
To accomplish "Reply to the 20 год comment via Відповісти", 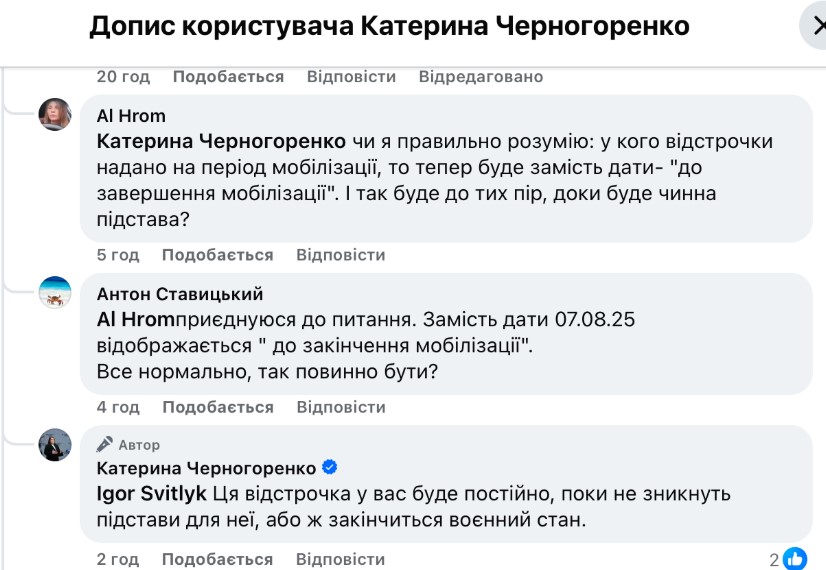I will (x=351, y=76).
